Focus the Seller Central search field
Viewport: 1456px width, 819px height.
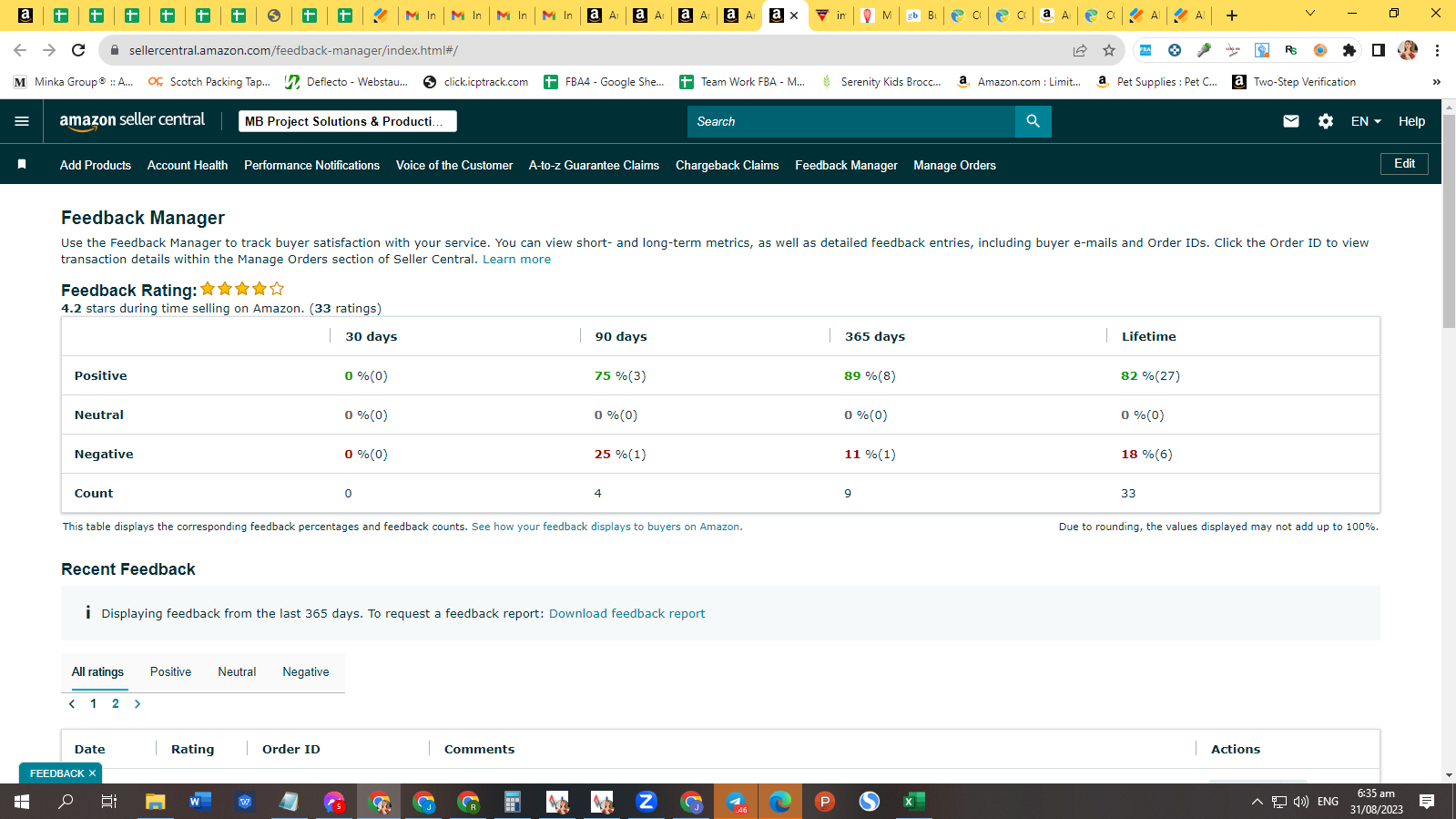click(x=850, y=121)
